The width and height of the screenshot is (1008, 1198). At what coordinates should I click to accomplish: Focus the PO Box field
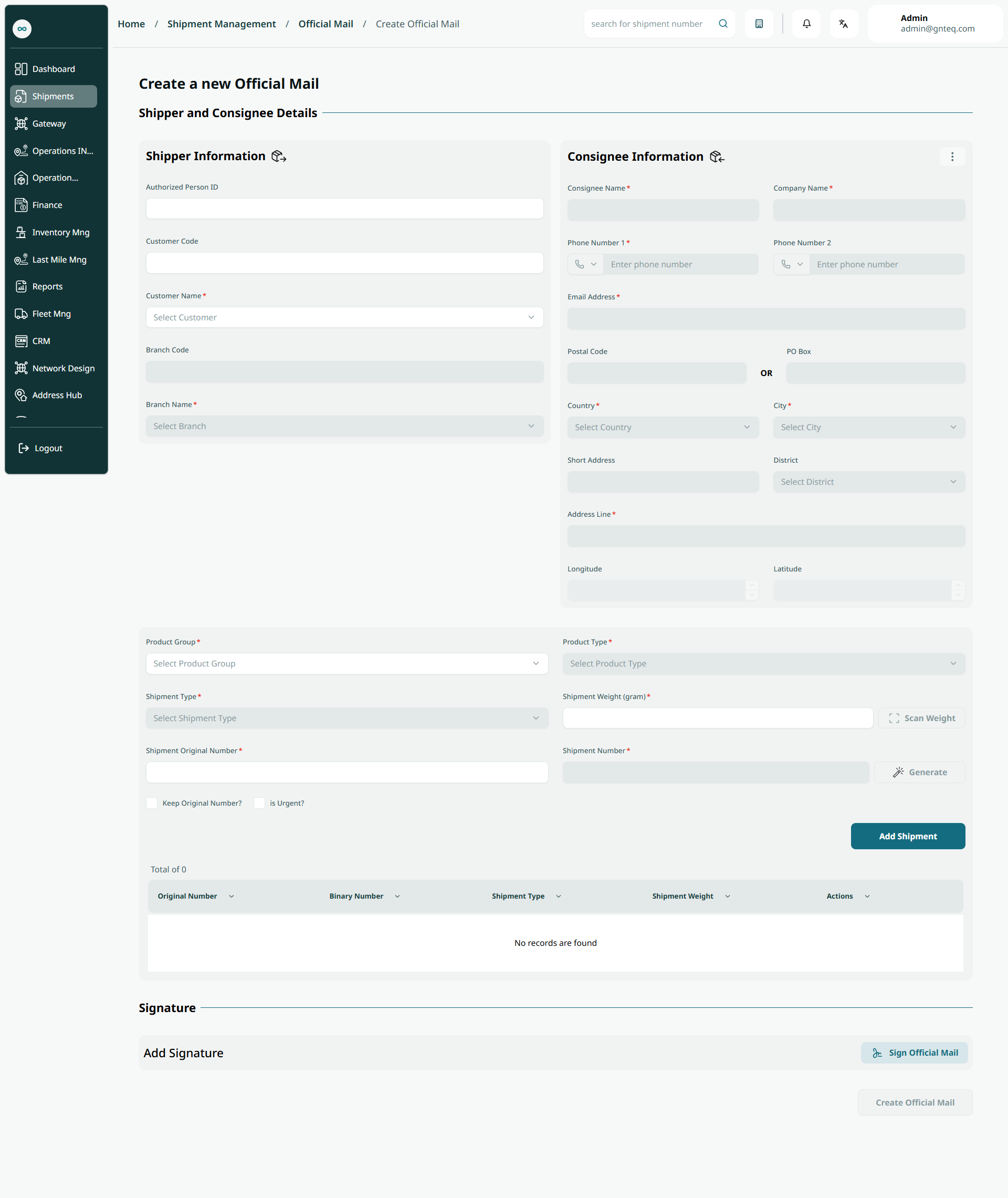[x=875, y=373]
